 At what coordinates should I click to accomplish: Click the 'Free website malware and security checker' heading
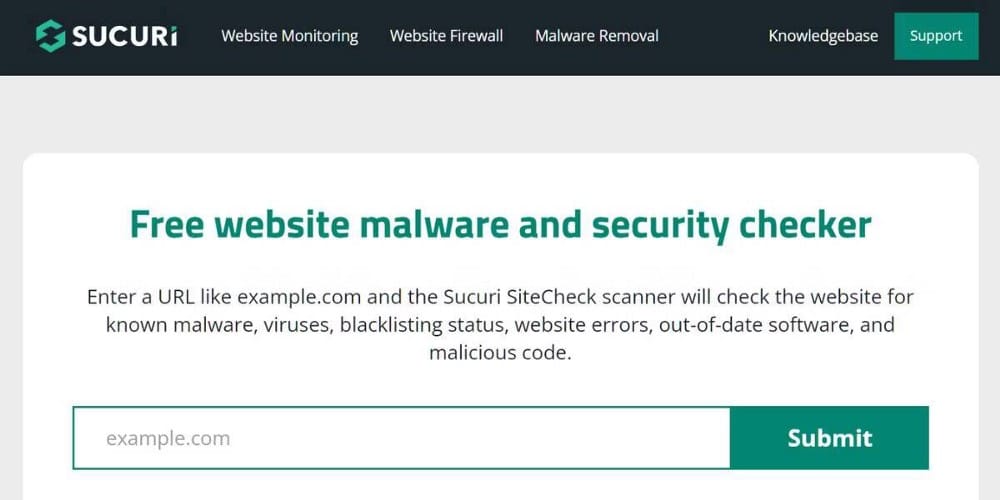click(x=500, y=225)
